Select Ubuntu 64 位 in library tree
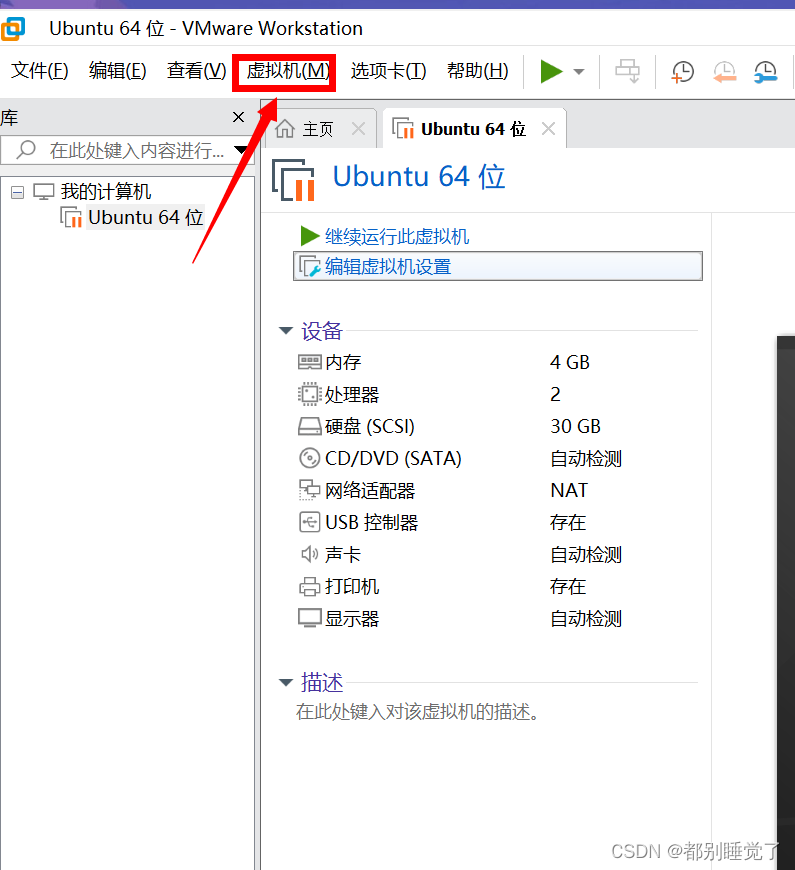The width and height of the screenshot is (795, 870). click(x=145, y=218)
